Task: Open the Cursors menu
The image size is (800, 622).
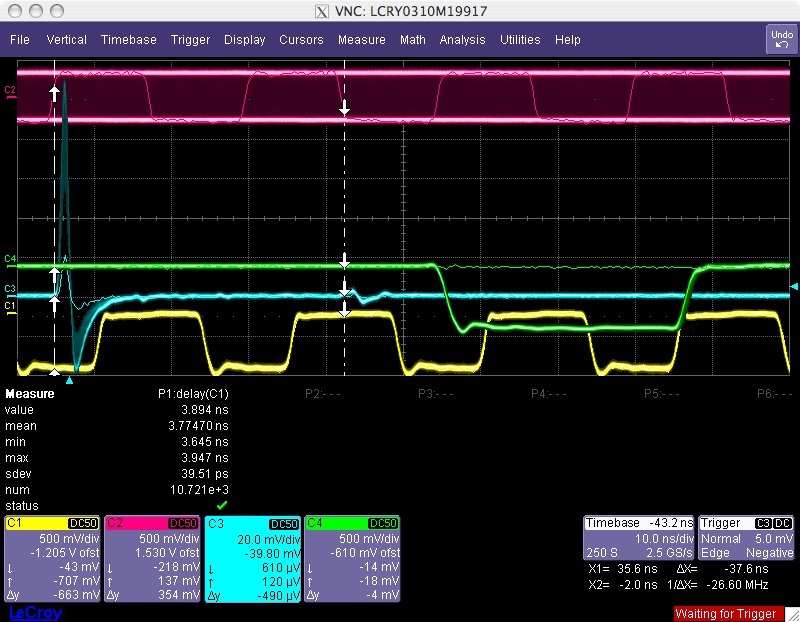Action: (301, 40)
